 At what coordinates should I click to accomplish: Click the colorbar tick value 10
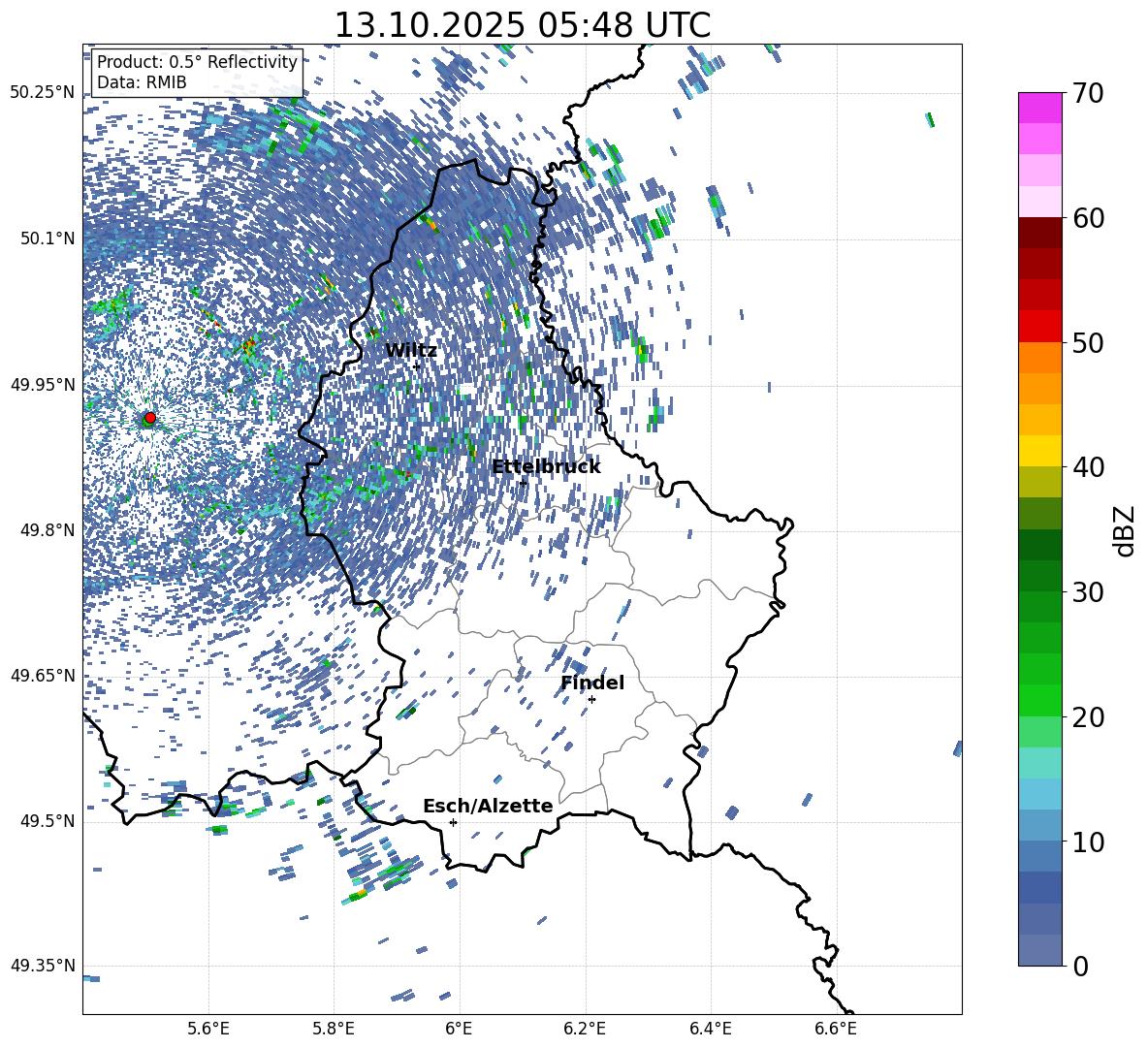click(x=1089, y=842)
